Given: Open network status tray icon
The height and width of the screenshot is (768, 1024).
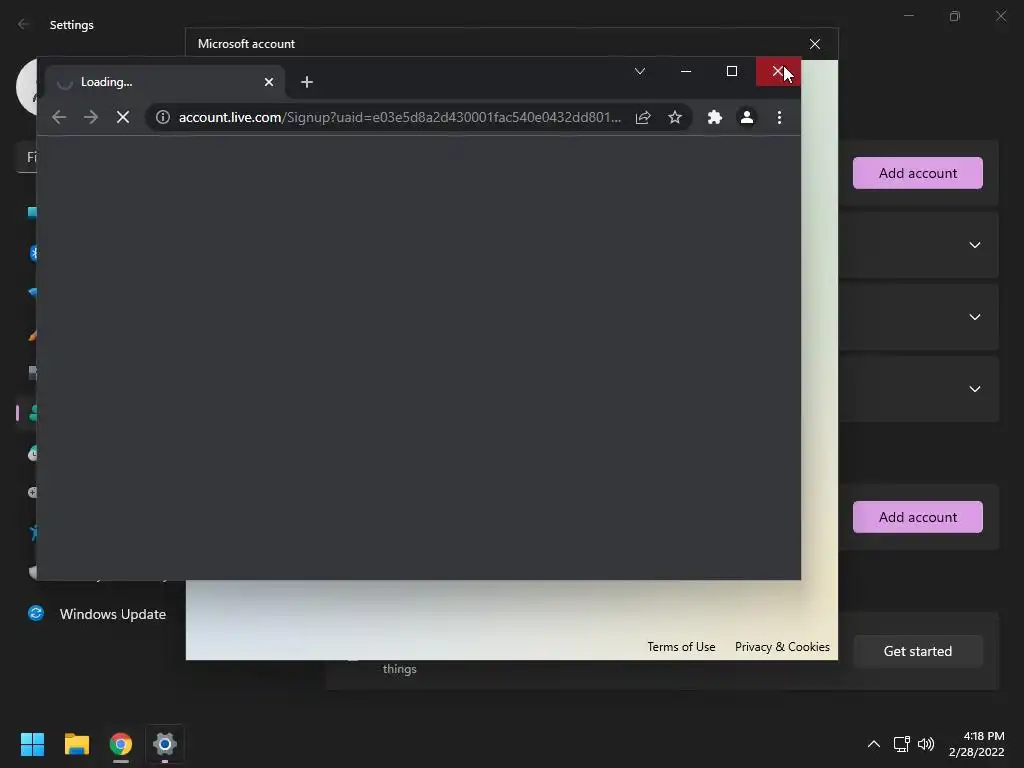Looking at the screenshot, I should click(902, 744).
